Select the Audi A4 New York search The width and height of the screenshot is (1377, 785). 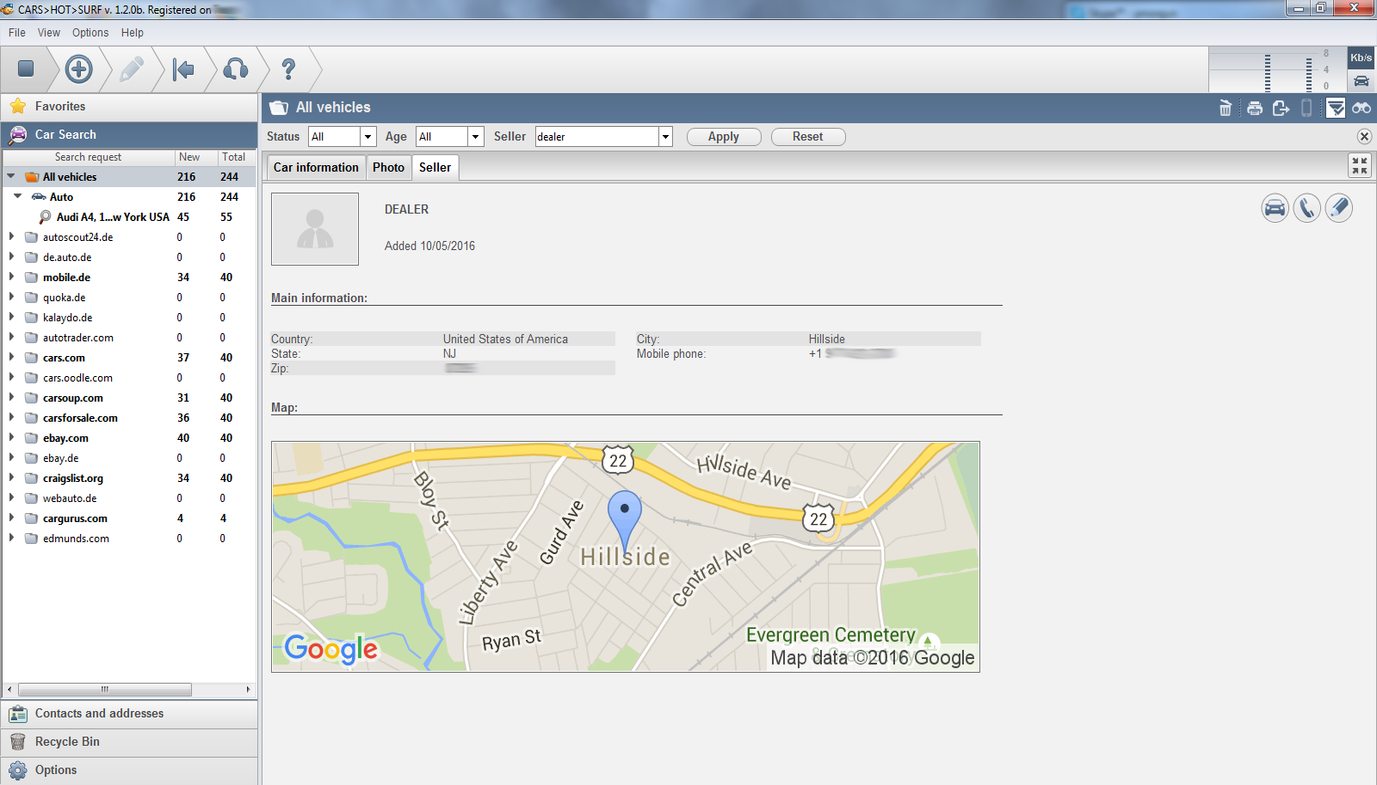pos(113,217)
